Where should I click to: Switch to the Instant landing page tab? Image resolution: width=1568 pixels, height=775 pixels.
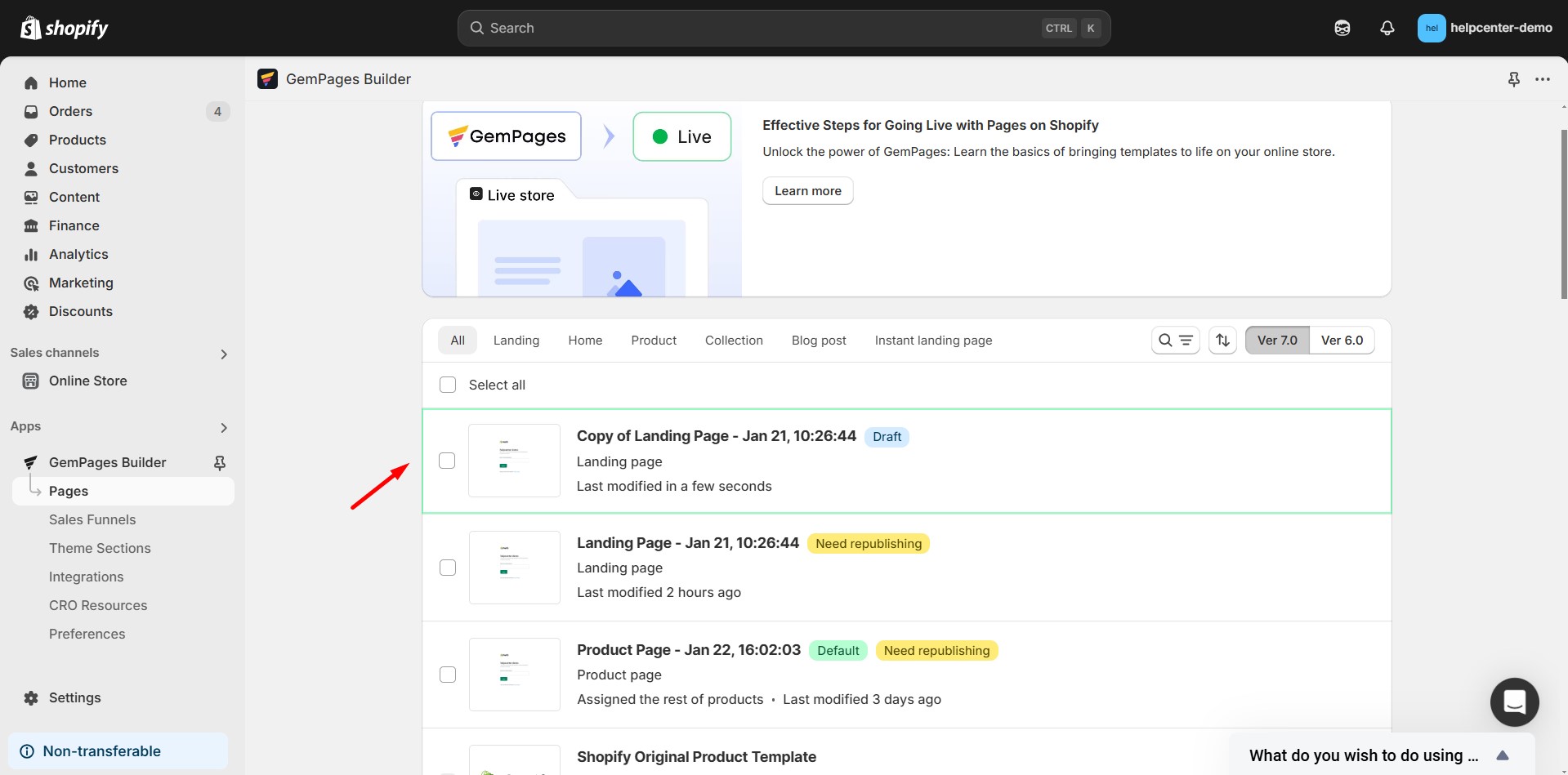pyautogui.click(x=933, y=341)
